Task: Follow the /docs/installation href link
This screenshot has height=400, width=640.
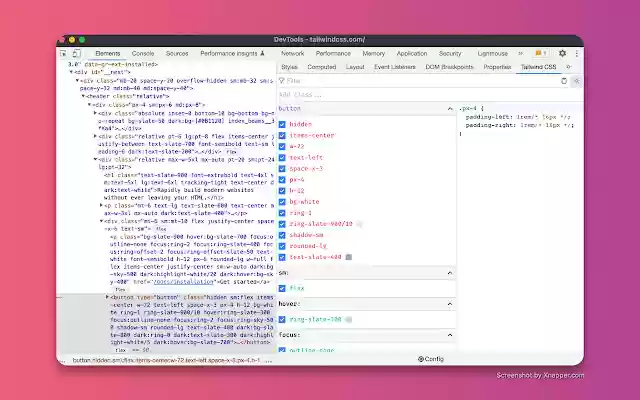Action: pyautogui.click(x=183, y=282)
